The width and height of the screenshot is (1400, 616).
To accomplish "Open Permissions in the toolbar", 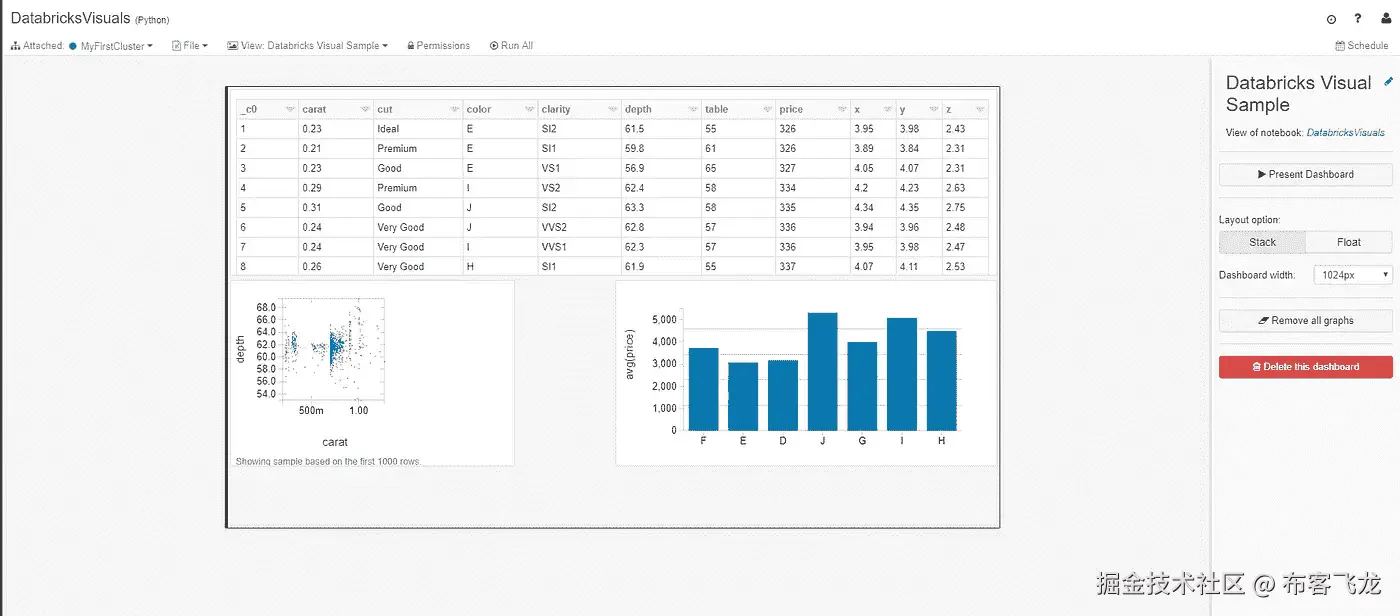I will click(438, 46).
